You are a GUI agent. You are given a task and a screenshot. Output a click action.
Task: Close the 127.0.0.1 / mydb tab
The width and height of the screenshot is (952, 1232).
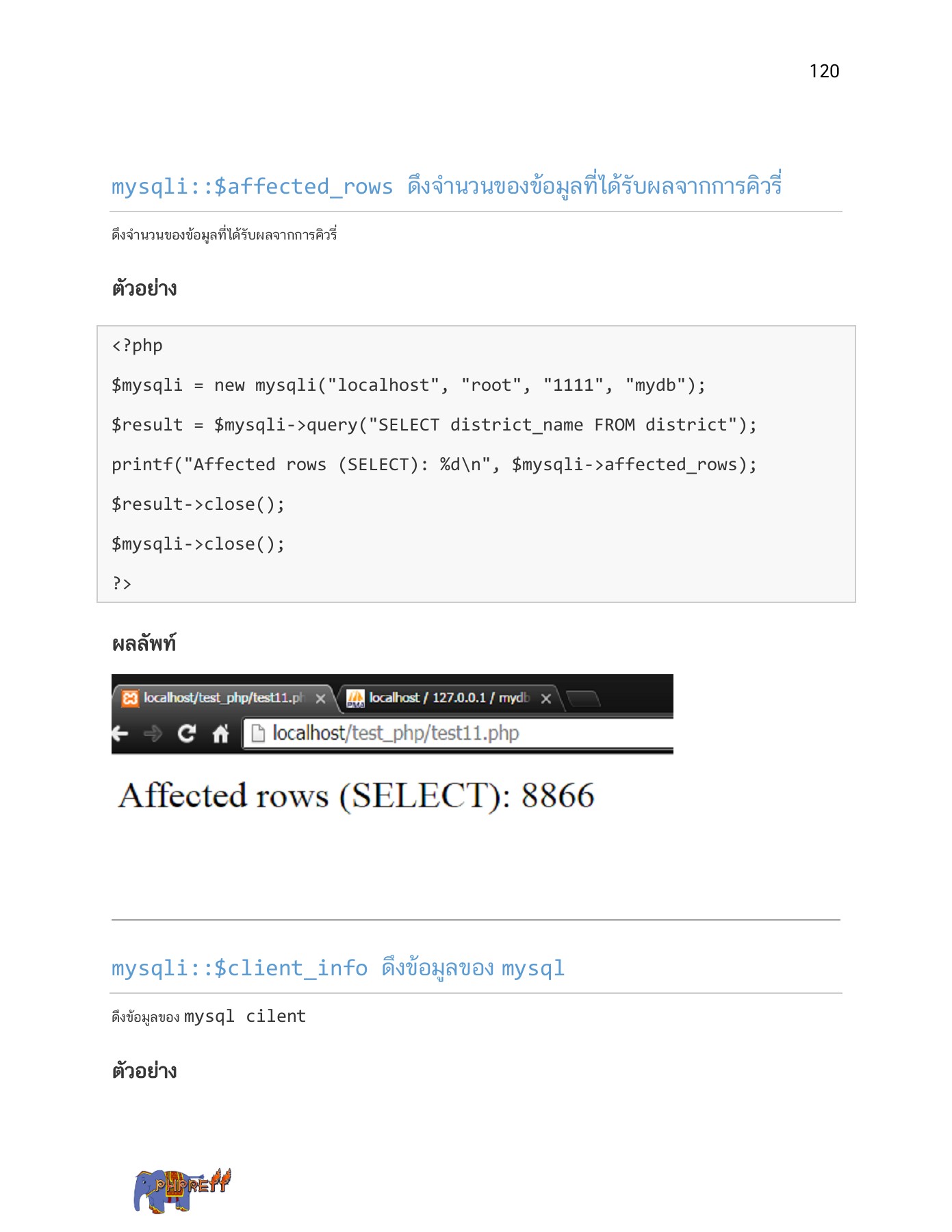[545, 699]
